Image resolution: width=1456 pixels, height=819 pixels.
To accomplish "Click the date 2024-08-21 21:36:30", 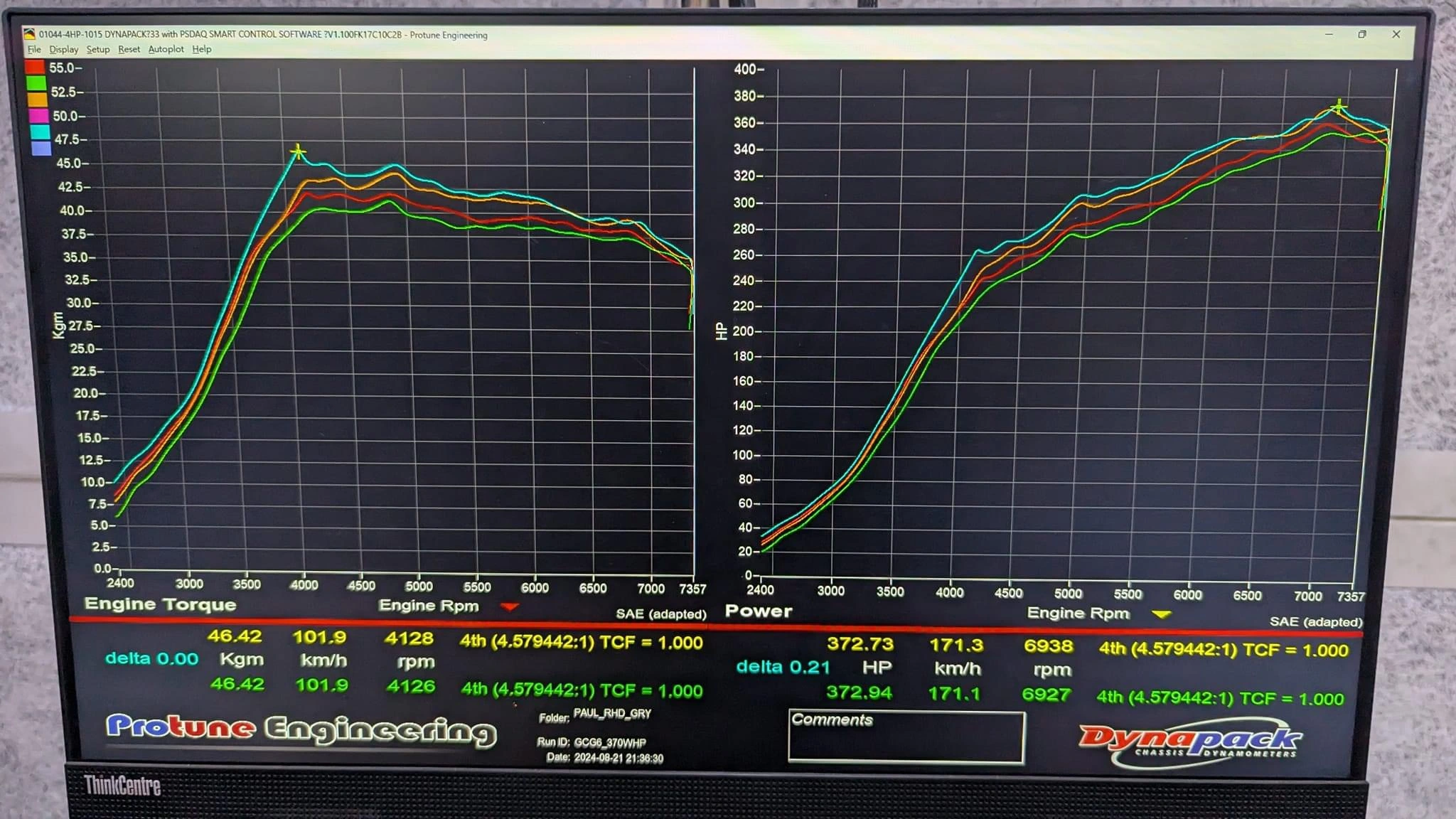I will [619, 759].
